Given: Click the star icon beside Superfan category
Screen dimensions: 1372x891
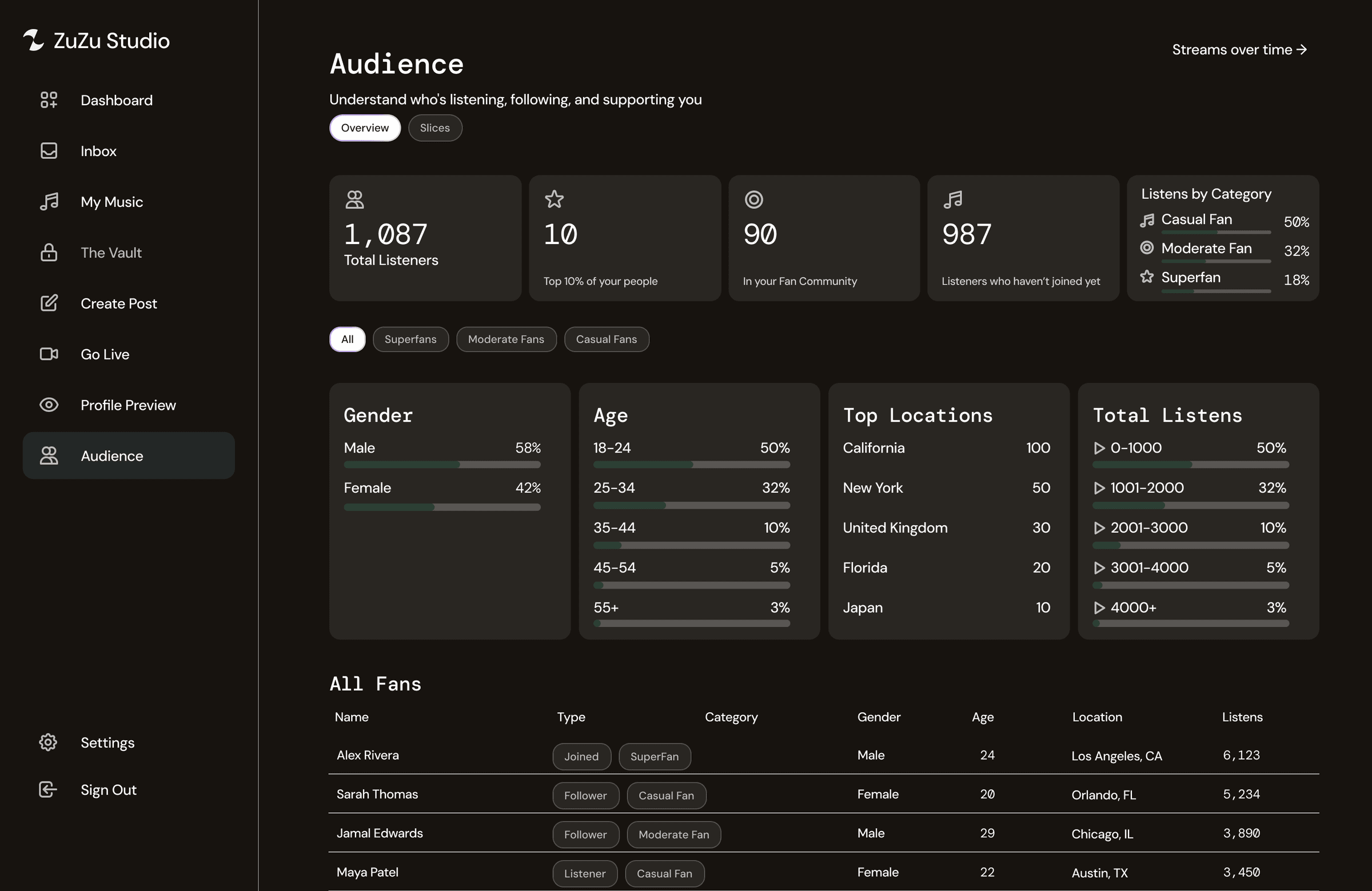Looking at the screenshot, I should tap(1147, 277).
